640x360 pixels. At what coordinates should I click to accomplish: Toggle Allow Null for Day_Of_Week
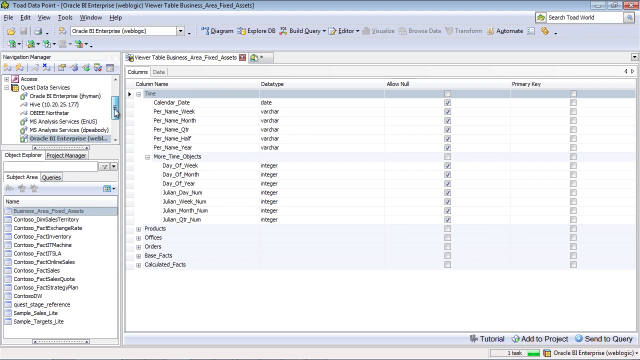447,166
